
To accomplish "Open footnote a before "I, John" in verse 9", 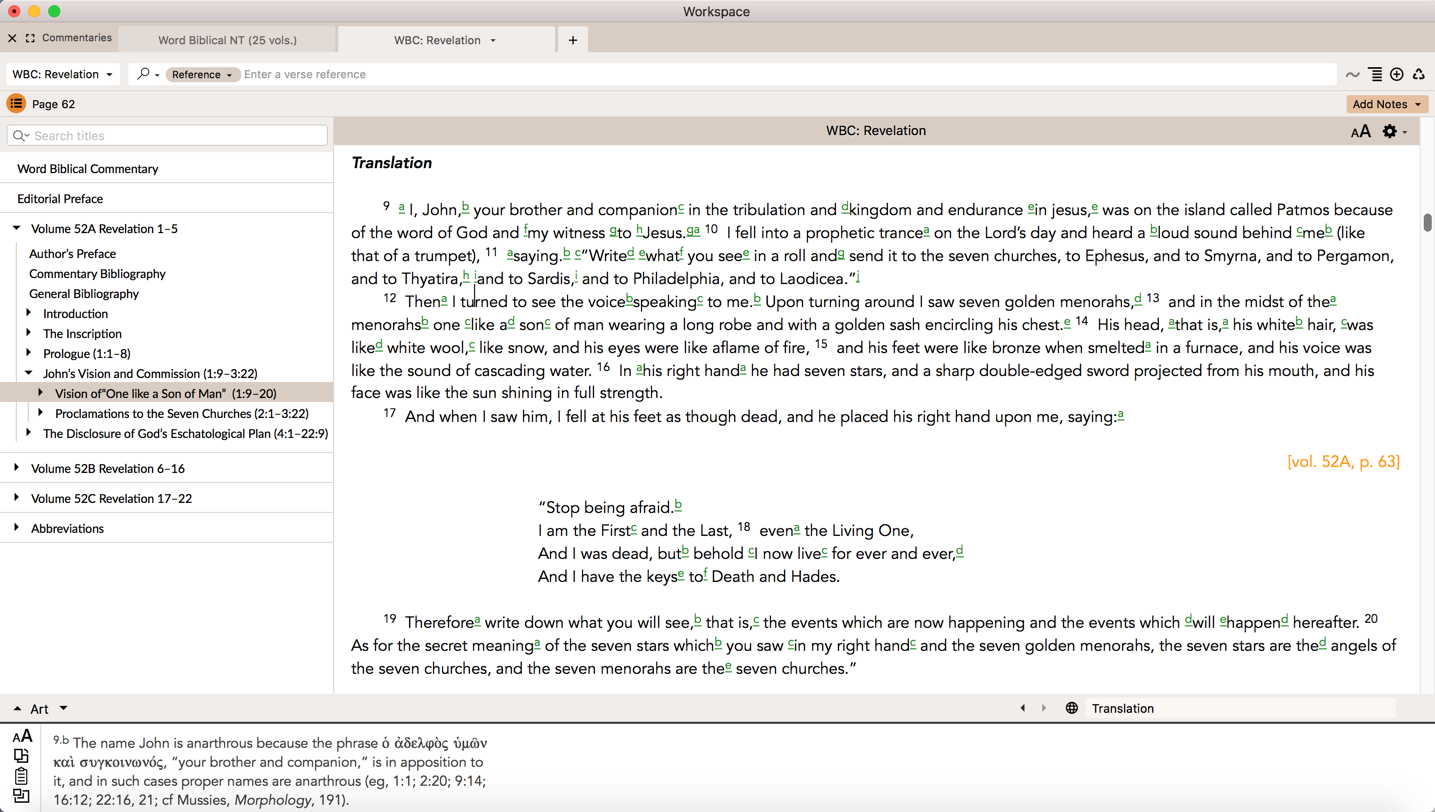I will click(x=401, y=207).
